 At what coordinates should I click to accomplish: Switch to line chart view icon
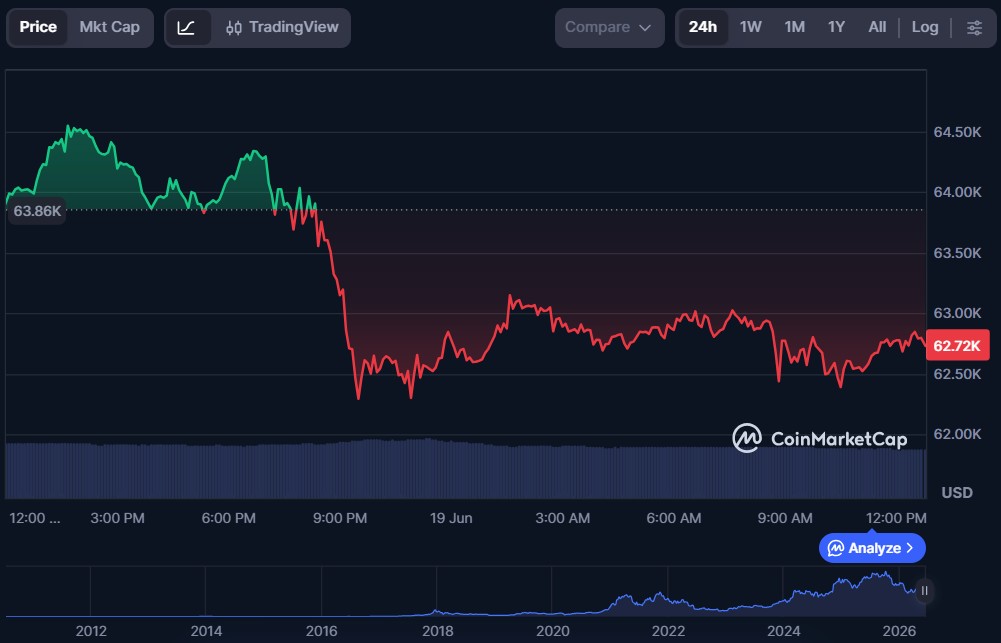(186, 27)
